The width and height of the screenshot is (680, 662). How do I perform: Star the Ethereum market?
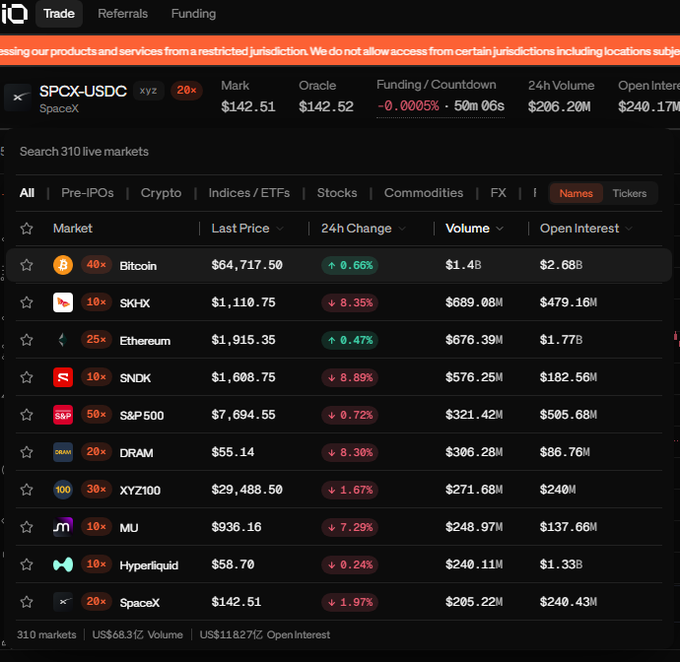click(26, 340)
